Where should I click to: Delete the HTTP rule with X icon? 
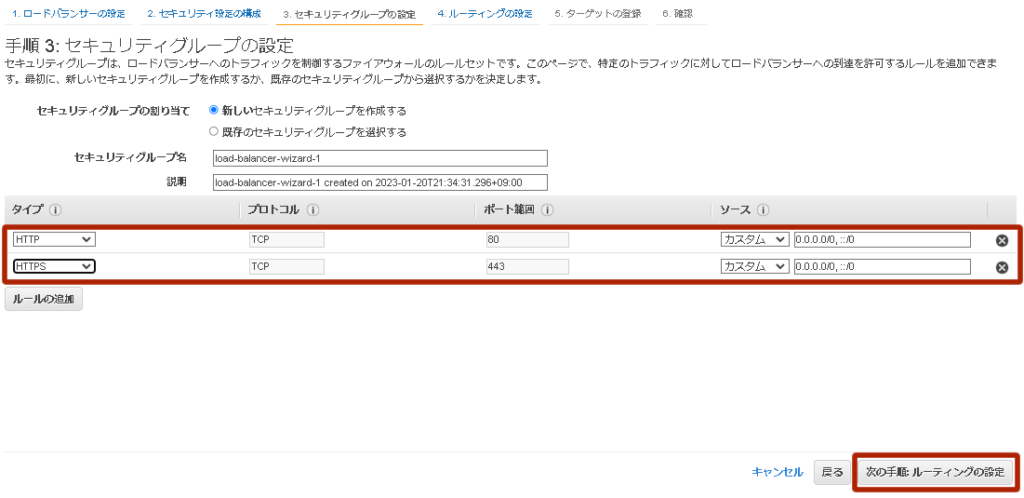click(1001, 241)
